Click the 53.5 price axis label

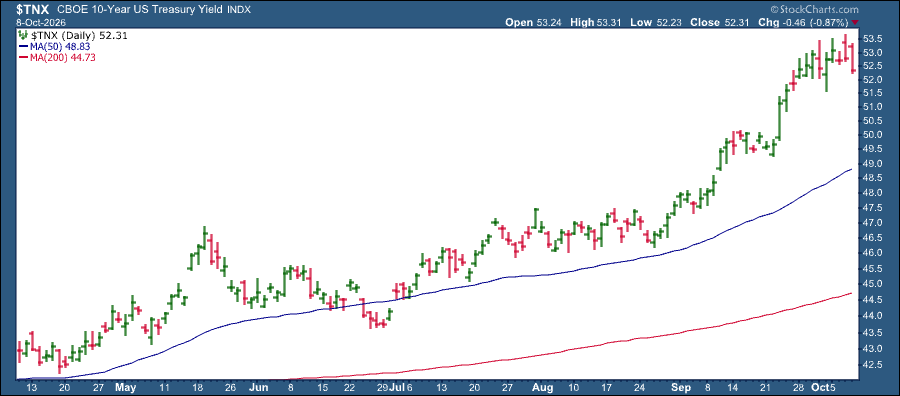872,39
